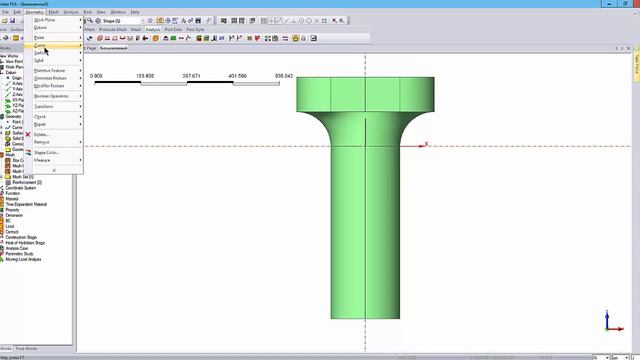Click the Save icon in top toolbar
The width and height of the screenshot is (640, 360).
tap(12, 20)
